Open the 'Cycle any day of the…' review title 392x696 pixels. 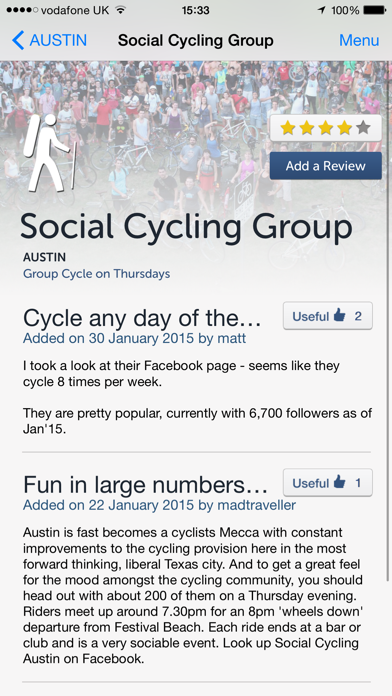coord(142,318)
